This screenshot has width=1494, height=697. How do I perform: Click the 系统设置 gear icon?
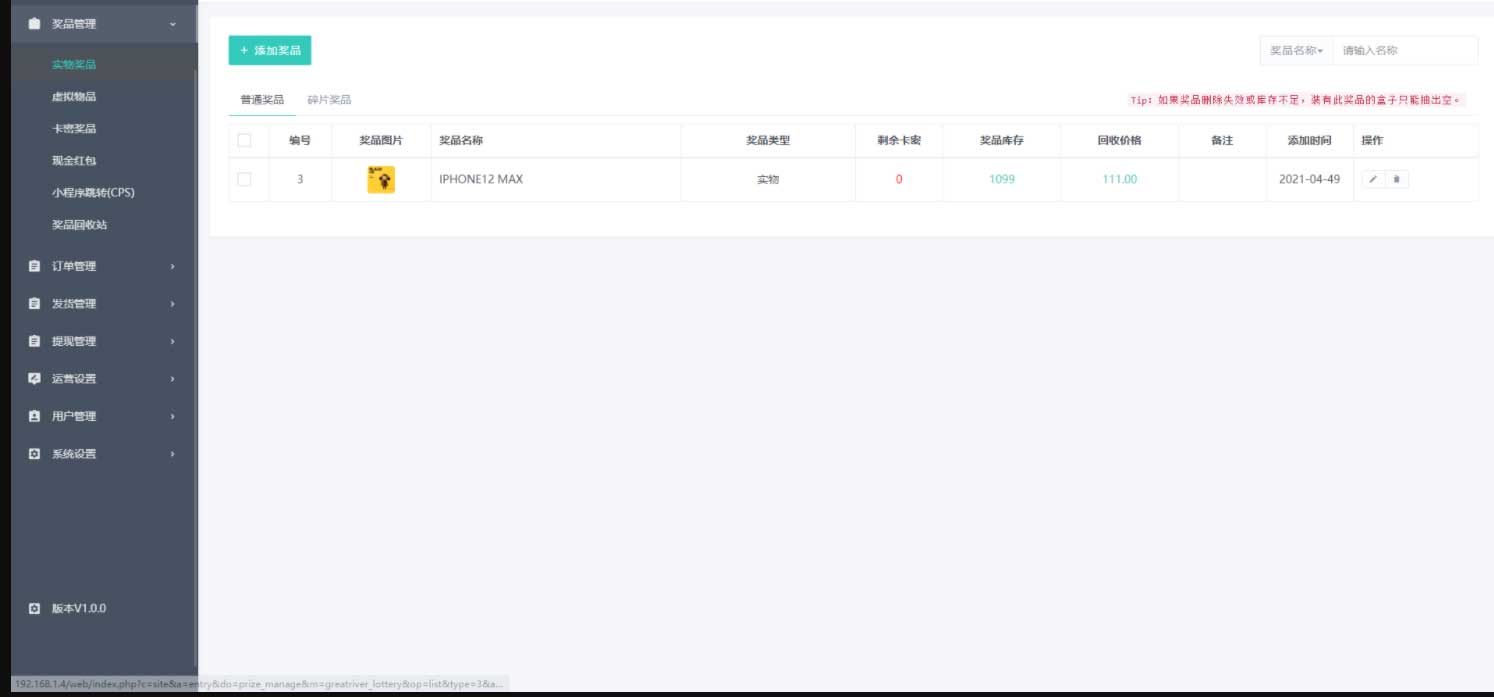(35, 454)
